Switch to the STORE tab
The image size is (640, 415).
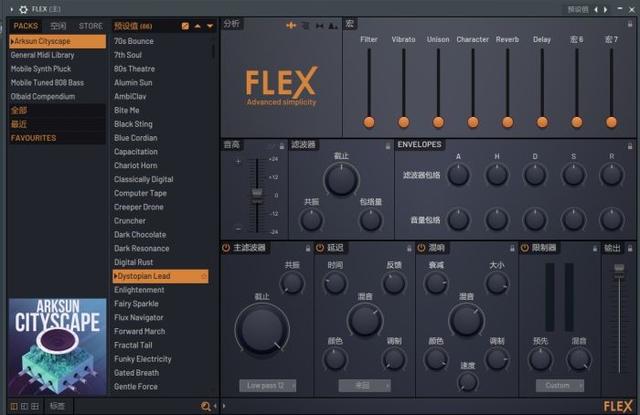click(x=91, y=26)
